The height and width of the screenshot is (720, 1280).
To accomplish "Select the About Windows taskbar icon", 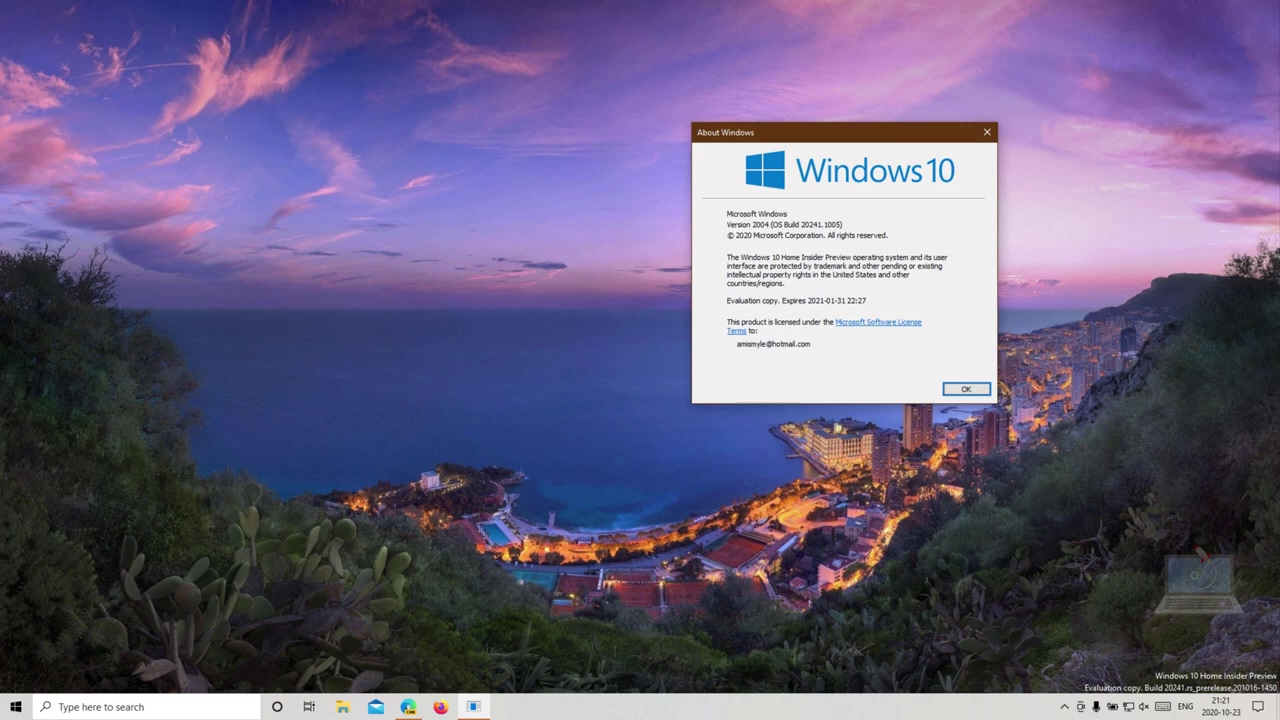I will pyautogui.click(x=474, y=707).
